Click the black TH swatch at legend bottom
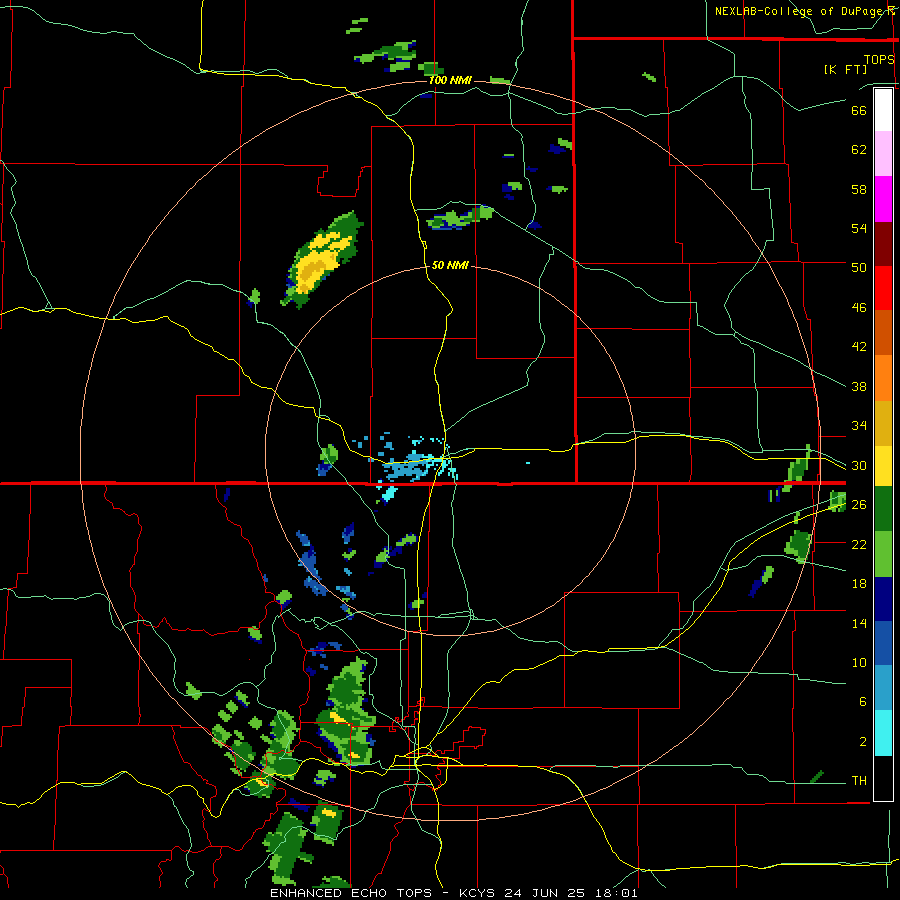Image resolution: width=900 pixels, height=900 pixels. click(x=883, y=778)
